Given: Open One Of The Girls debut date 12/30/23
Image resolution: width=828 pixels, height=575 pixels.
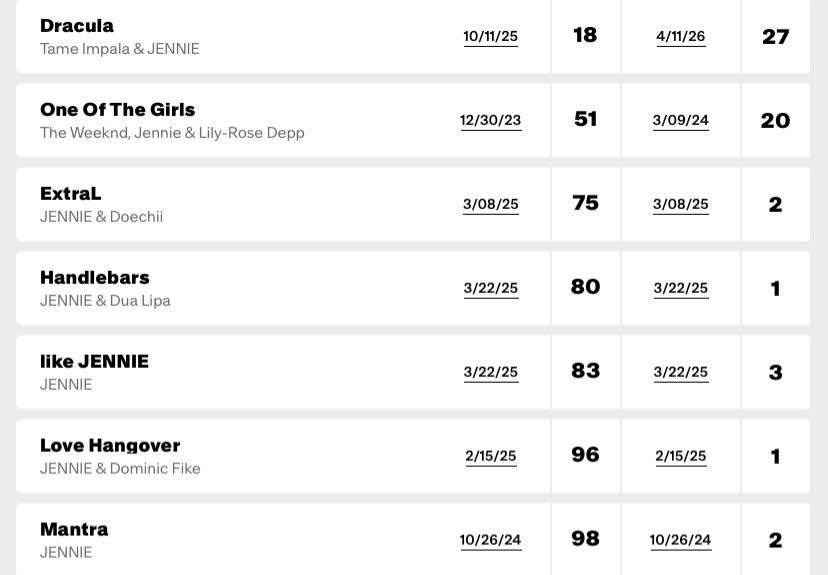Looking at the screenshot, I should (490, 120).
